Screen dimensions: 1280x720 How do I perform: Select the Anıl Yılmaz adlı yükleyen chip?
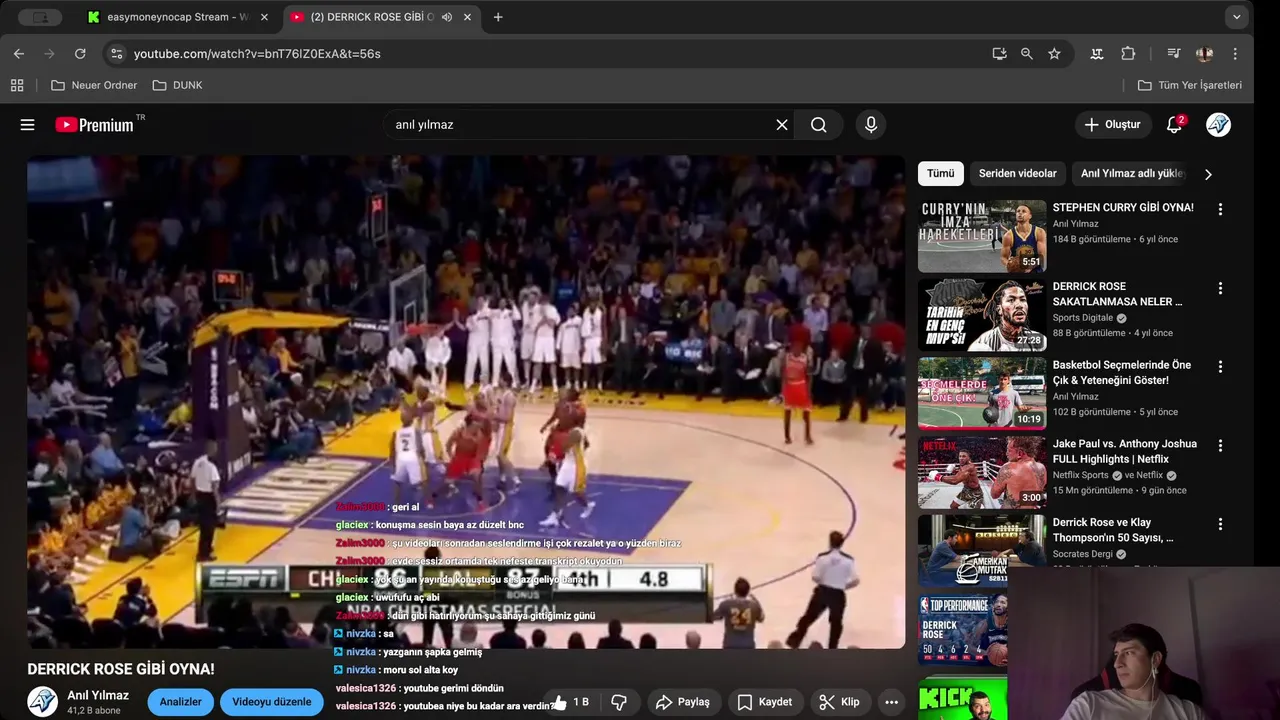[x=1132, y=173]
